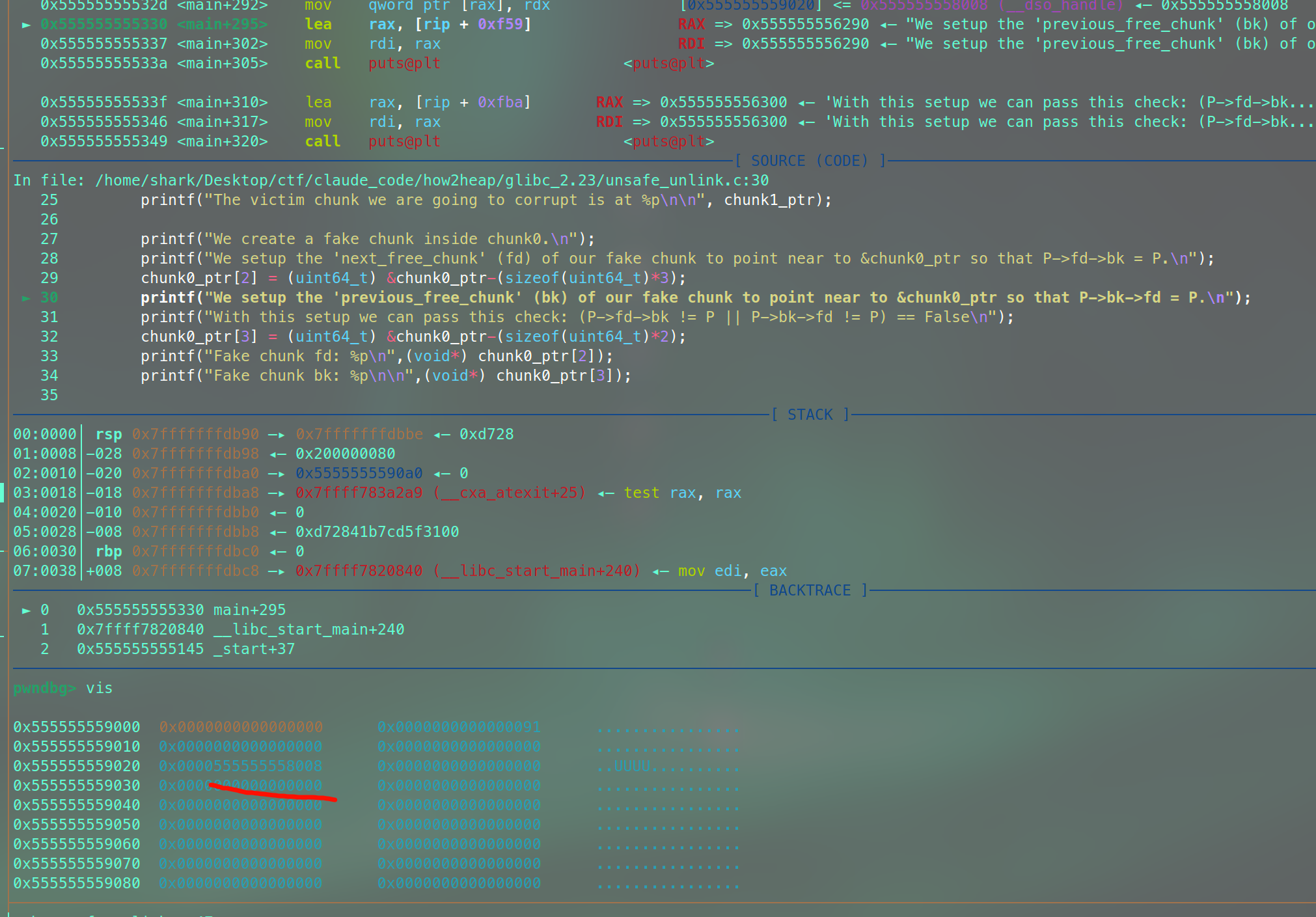The height and width of the screenshot is (917, 1316).
Task: Select the 0xf59 offset in the disassembly
Action: [x=500, y=25]
